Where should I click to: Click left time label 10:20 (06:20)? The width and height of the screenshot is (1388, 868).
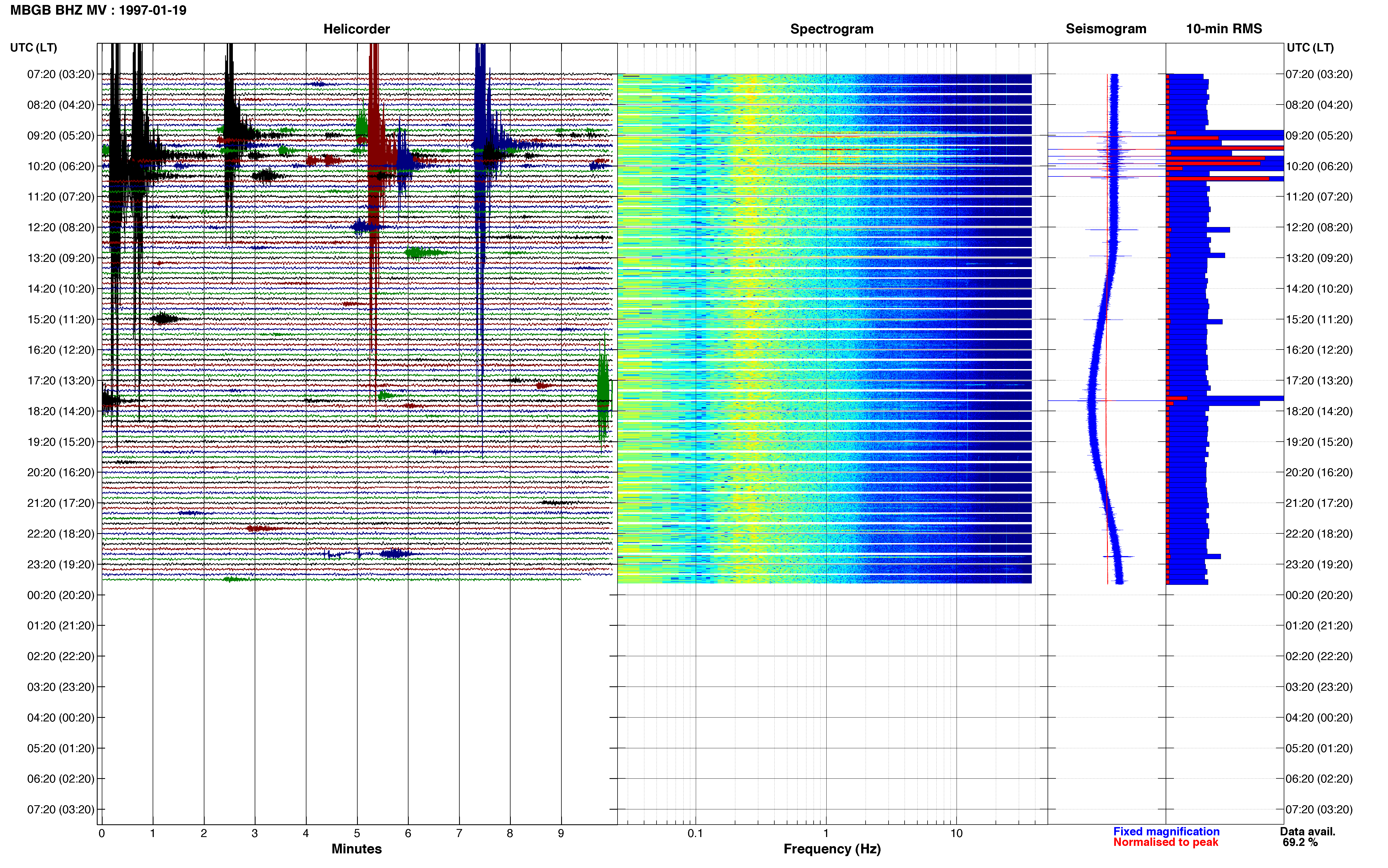(61, 166)
